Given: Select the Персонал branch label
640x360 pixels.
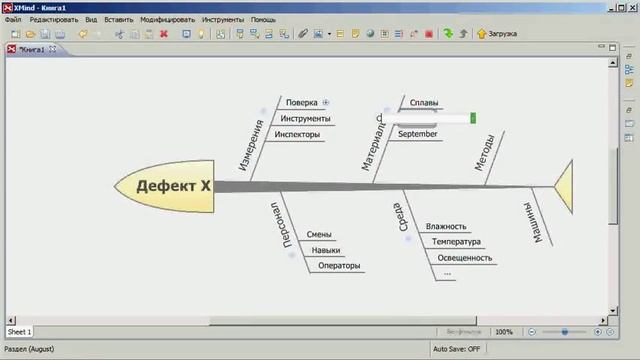Looking at the screenshot, I should click(282, 225).
